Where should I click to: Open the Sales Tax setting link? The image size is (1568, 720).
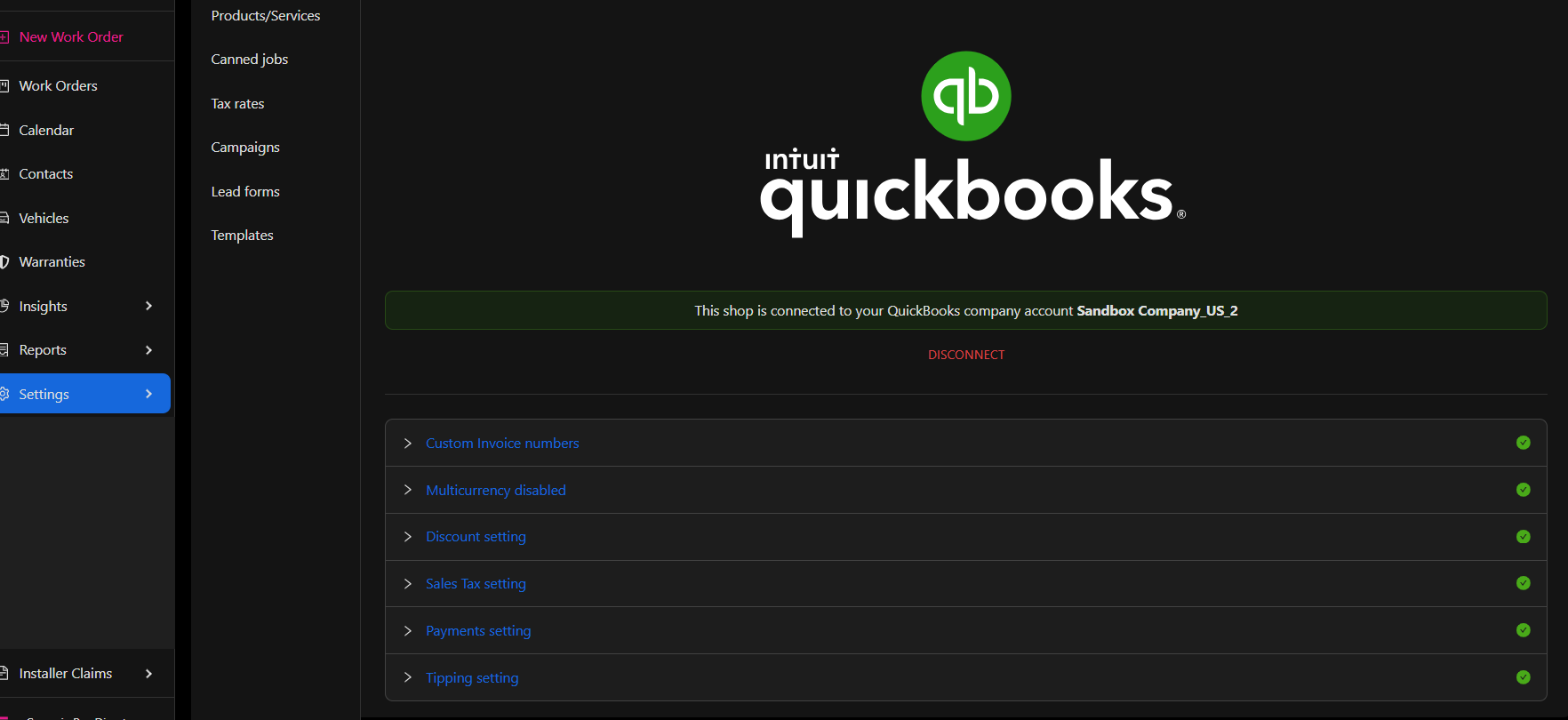(x=476, y=584)
